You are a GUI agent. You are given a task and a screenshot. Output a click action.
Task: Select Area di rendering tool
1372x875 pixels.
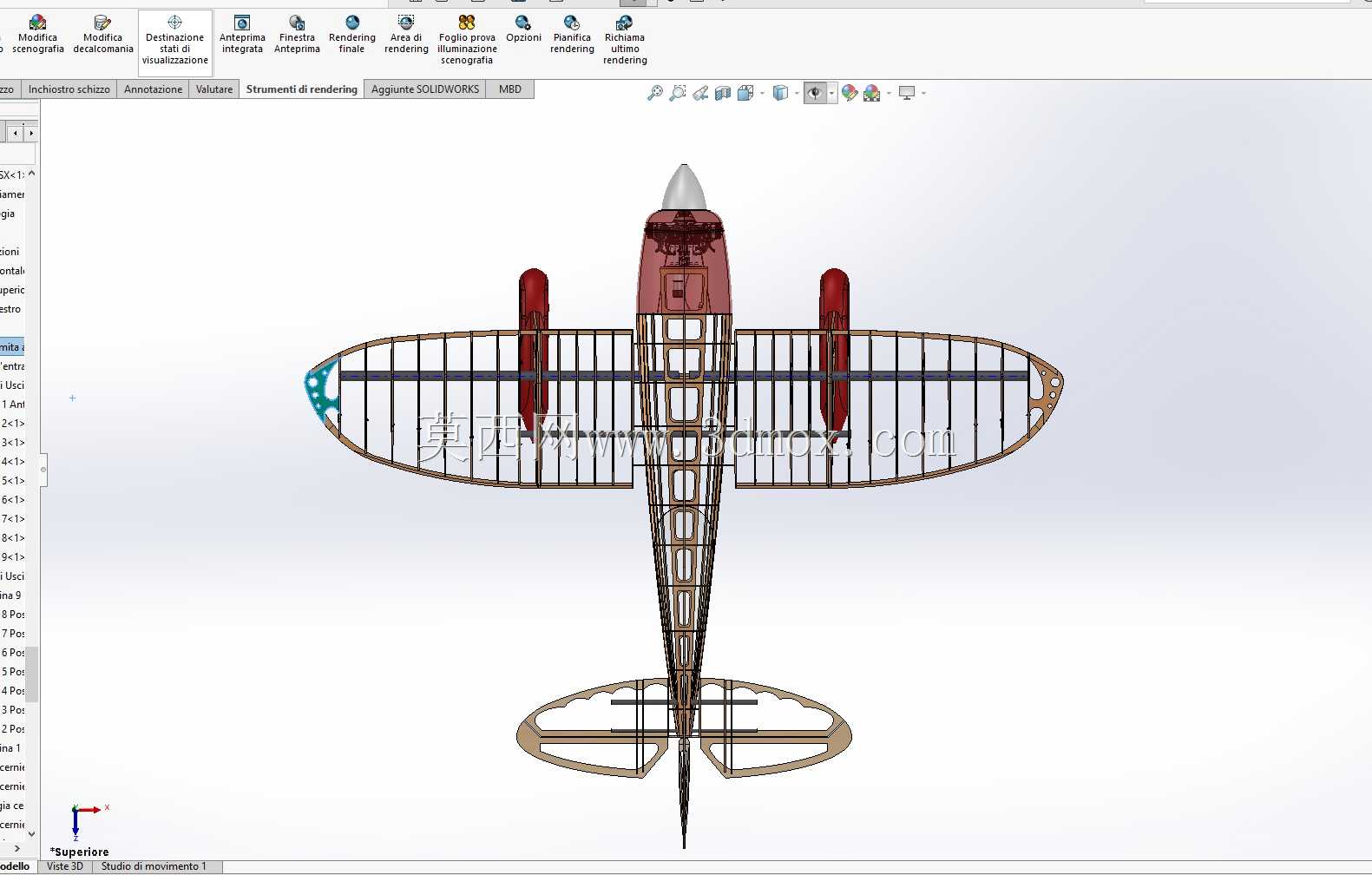[x=406, y=35]
